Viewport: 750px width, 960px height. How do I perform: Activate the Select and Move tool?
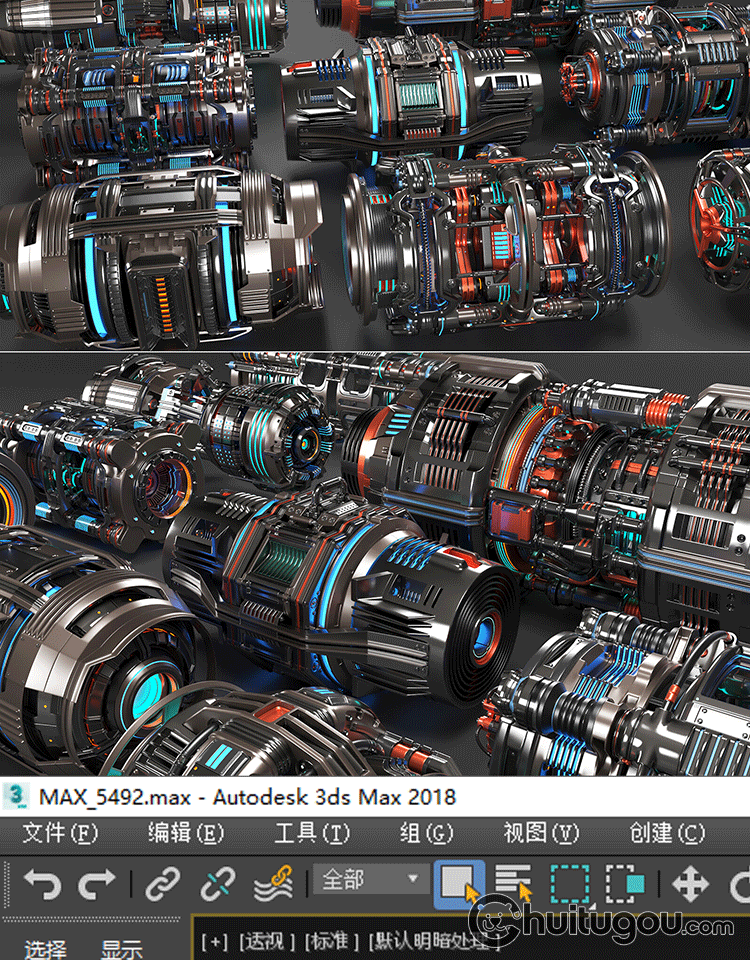pos(690,884)
